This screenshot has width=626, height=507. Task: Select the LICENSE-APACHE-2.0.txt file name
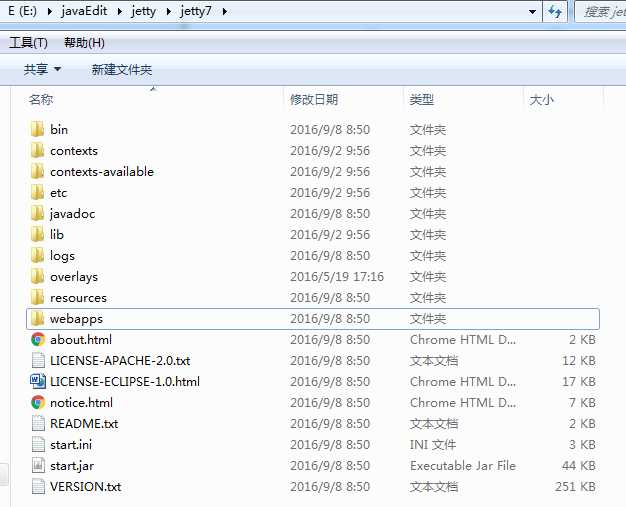[x=120, y=360]
